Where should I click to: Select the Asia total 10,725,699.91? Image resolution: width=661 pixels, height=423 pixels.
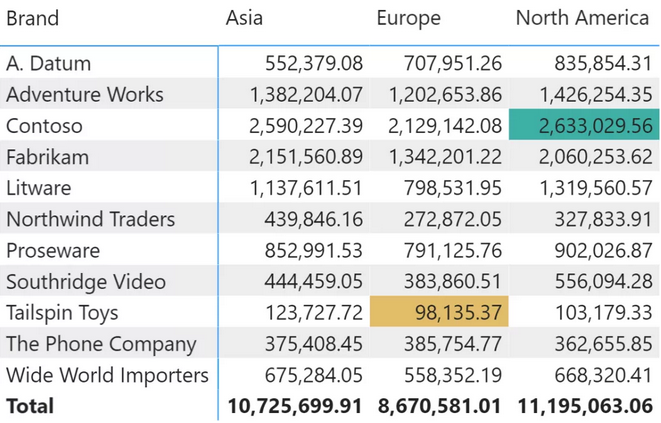[294, 407]
